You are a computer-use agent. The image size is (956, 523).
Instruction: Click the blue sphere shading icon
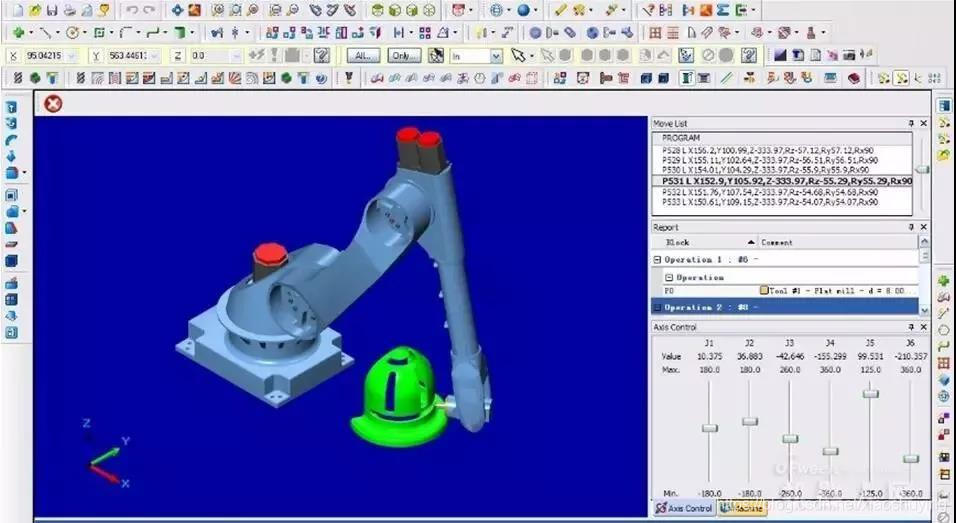[523, 10]
